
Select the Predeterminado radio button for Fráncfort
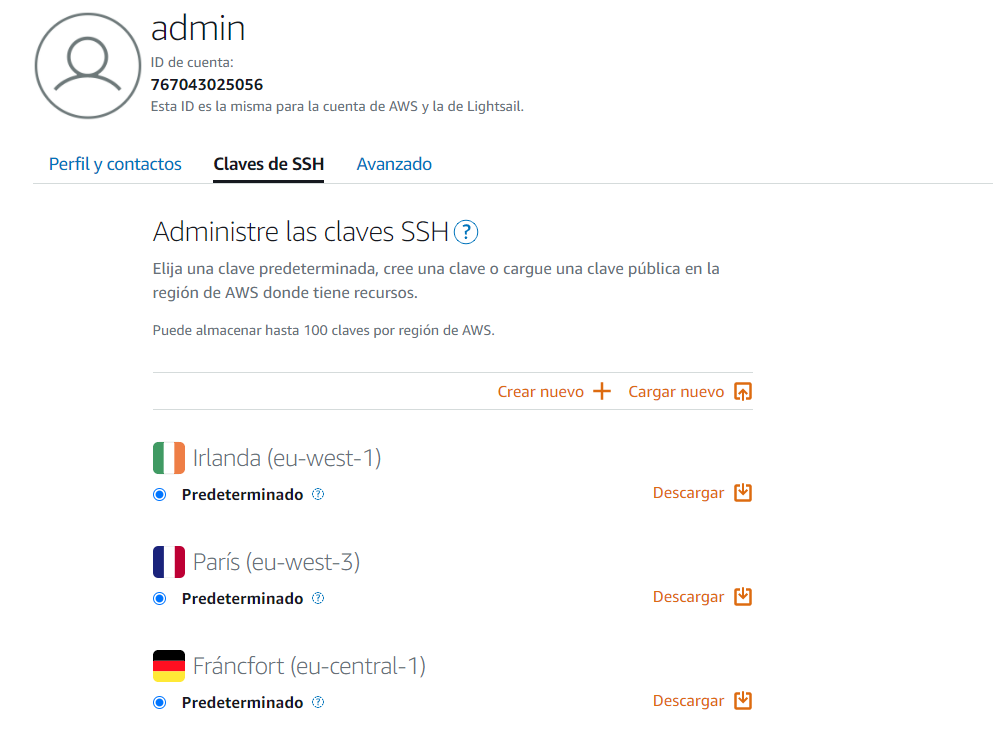(160, 702)
